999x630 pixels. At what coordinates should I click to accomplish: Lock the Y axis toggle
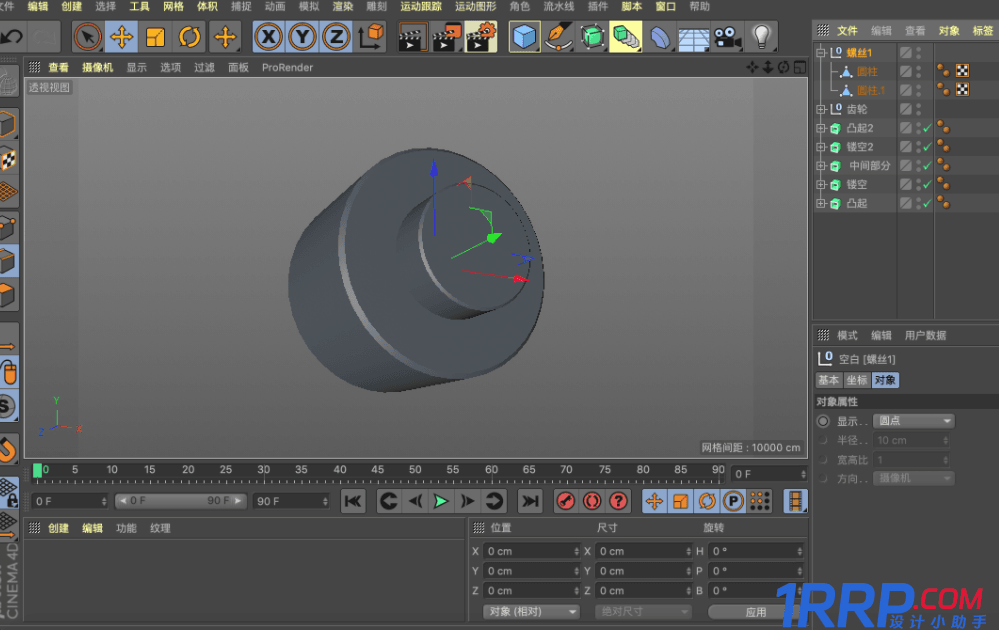pos(303,37)
